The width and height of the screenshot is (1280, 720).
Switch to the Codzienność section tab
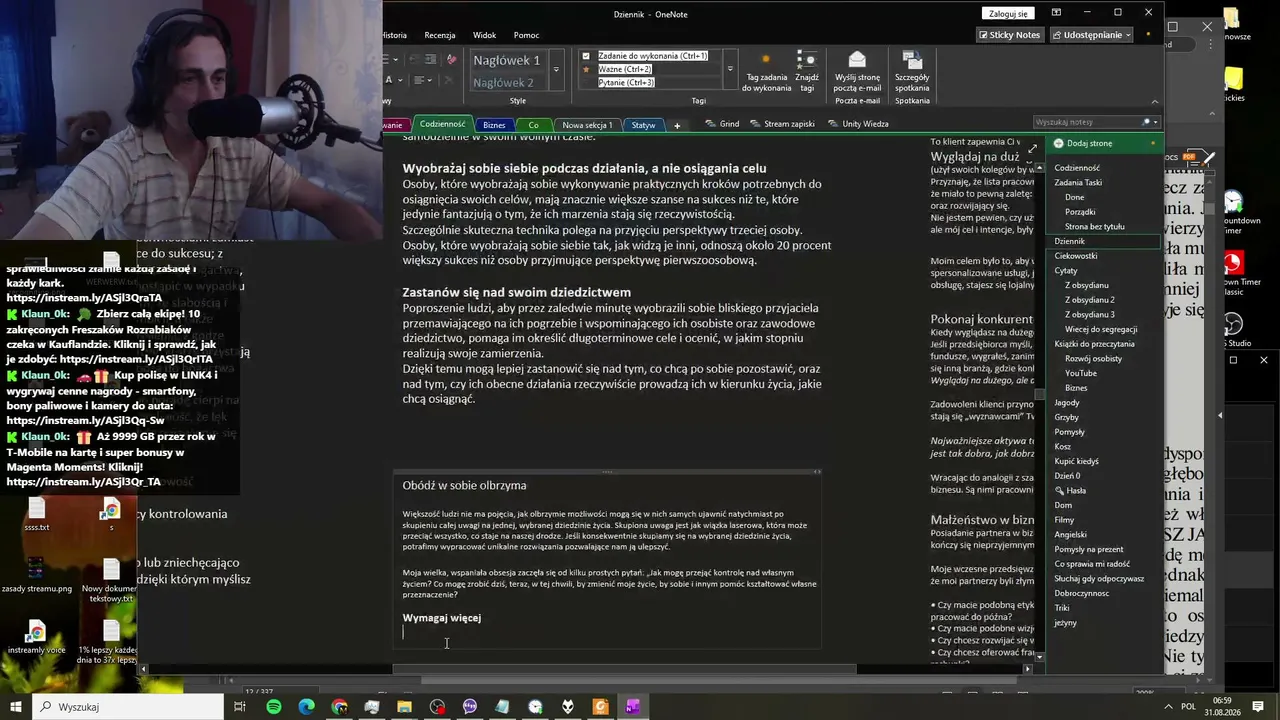click(442, 125)
